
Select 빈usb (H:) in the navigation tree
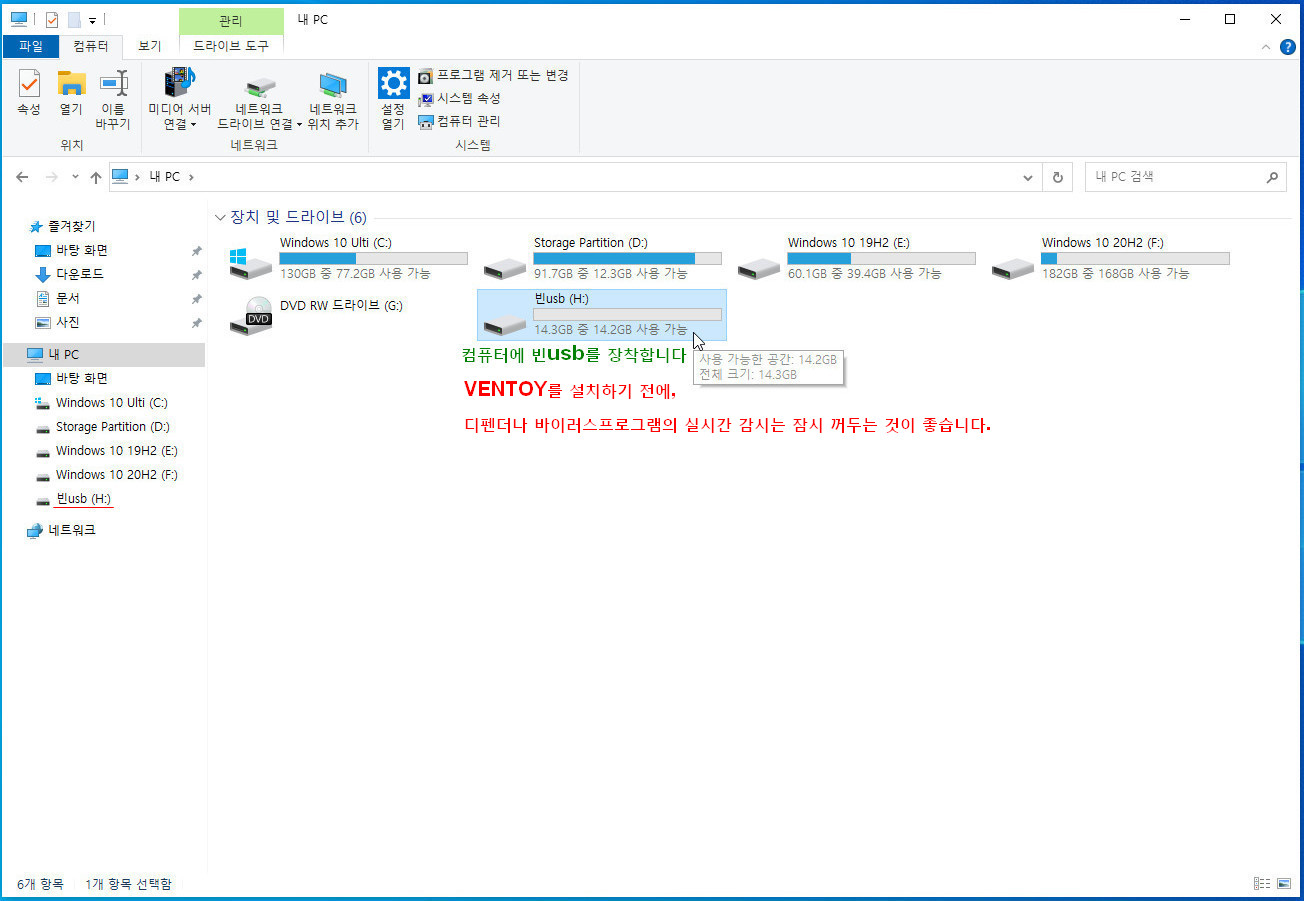[83, 498]
